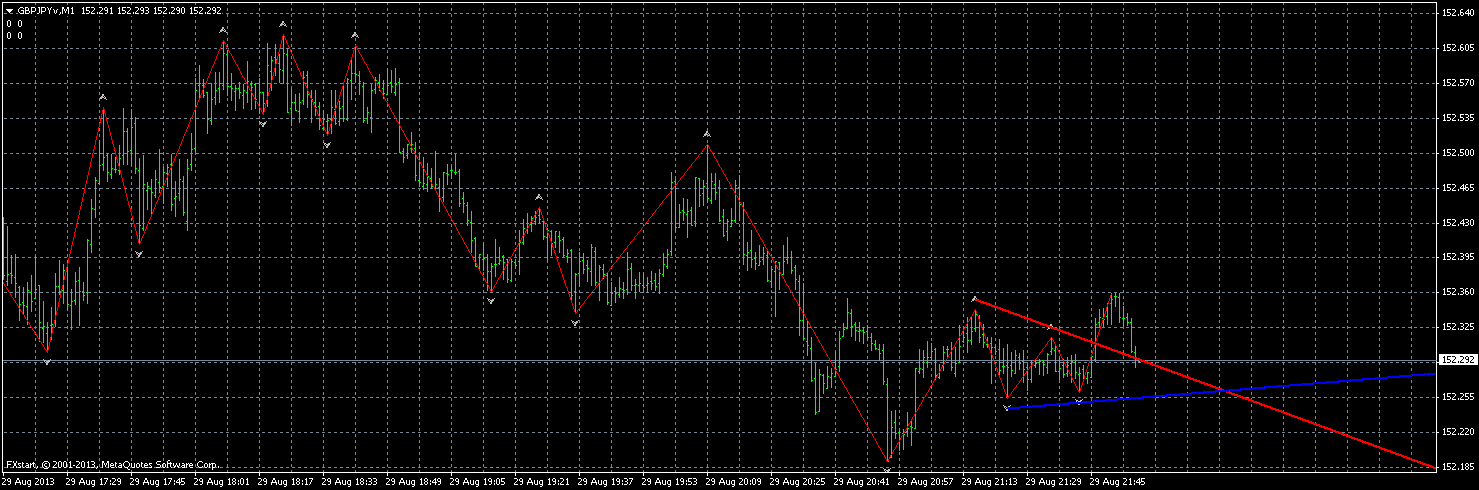Click the 152.570 price scale label
This screenshot has height=490, width=1479.
coord(1459,83)
